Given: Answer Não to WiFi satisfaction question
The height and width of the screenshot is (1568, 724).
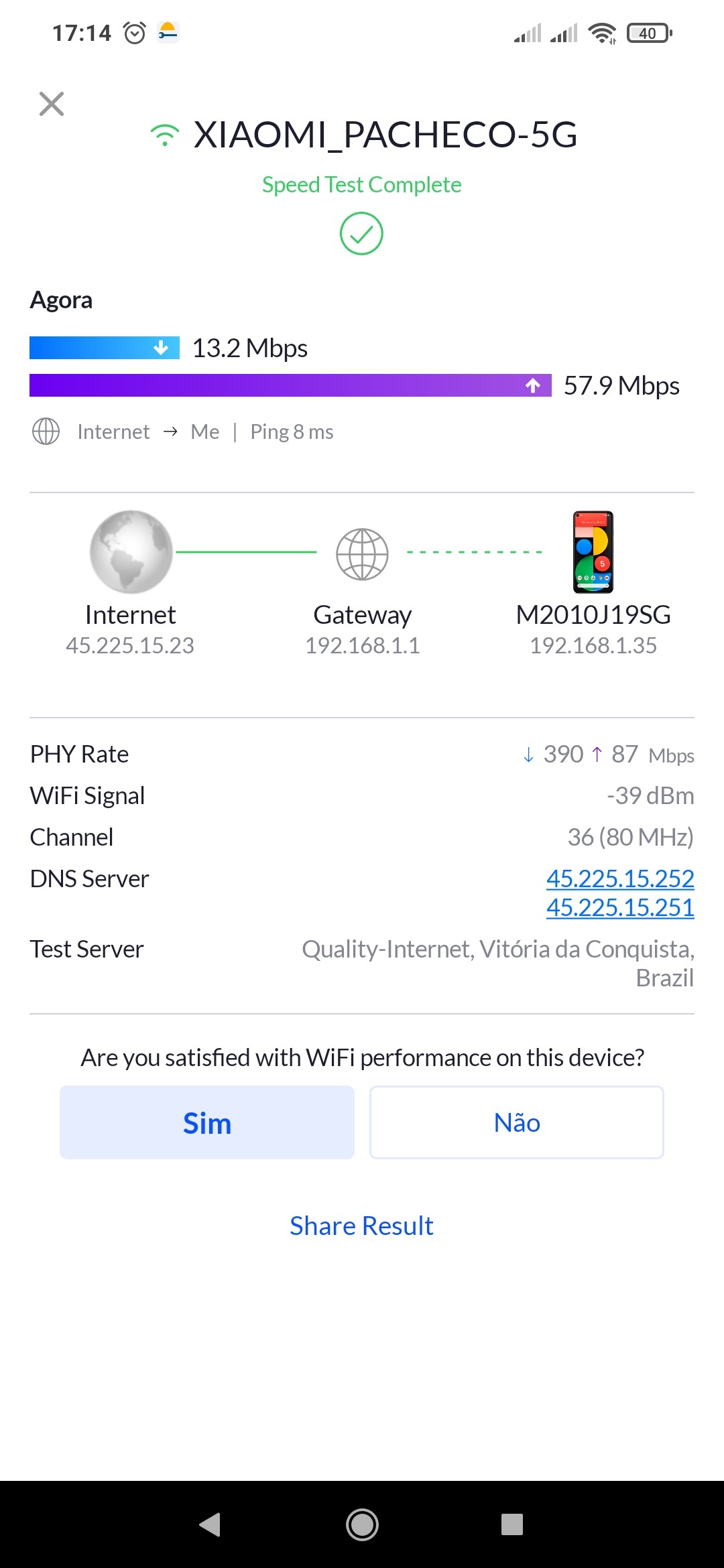Looking at the screenshot, I should 517,1122.
